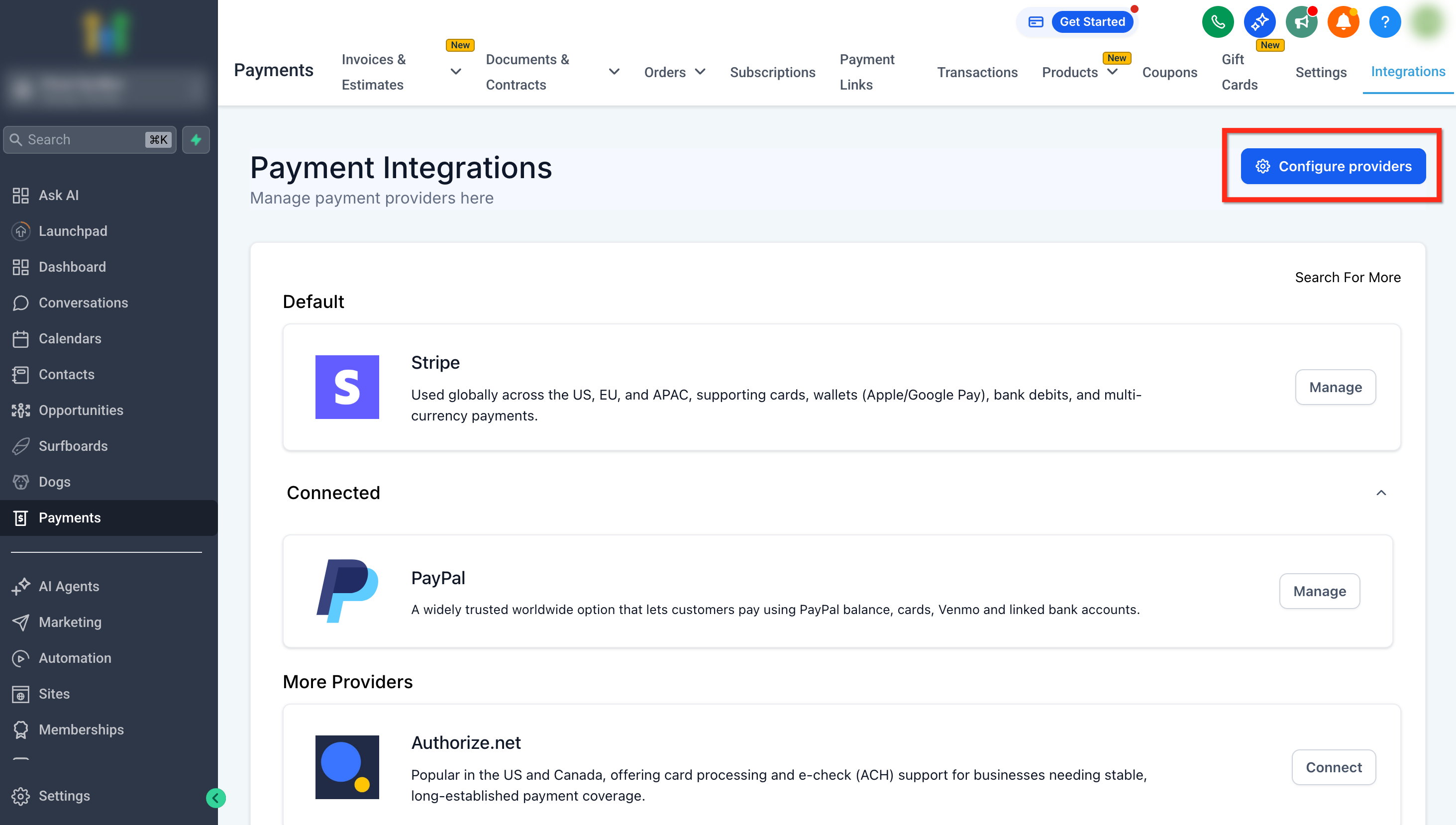Open Opportunities in the sidebar
1456x825 pixels.
(x=81, y=410)
